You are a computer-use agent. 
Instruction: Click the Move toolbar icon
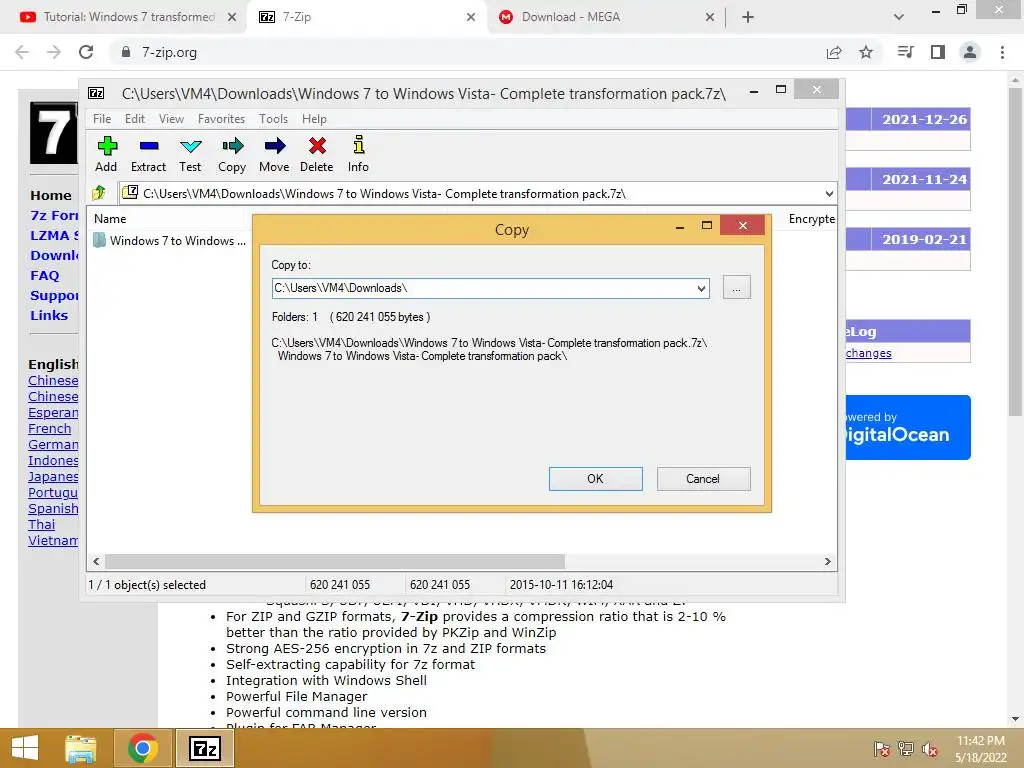click(x=274, y=153)
